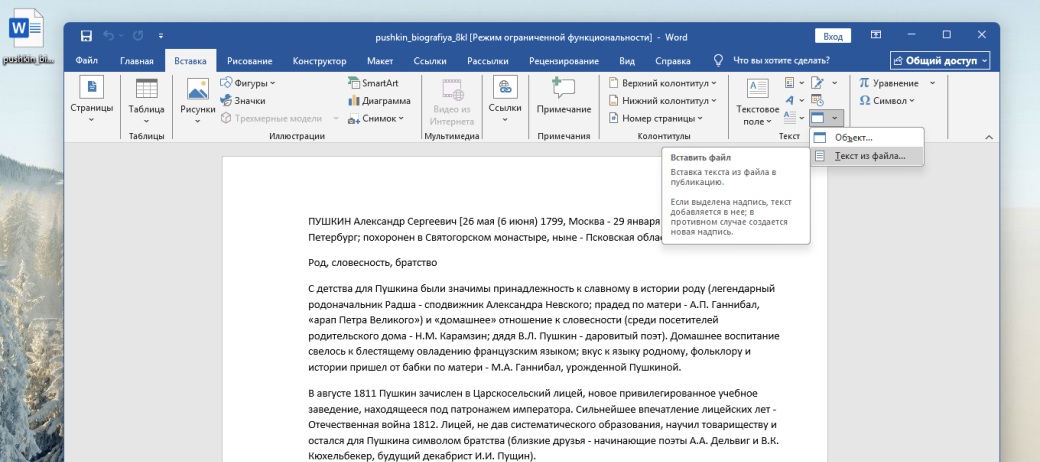Image resolution: width=1040 pixels, height=462 pixels.
Task: Open the pushkin_bi... Word file on desktop
Action: point(27,36)
